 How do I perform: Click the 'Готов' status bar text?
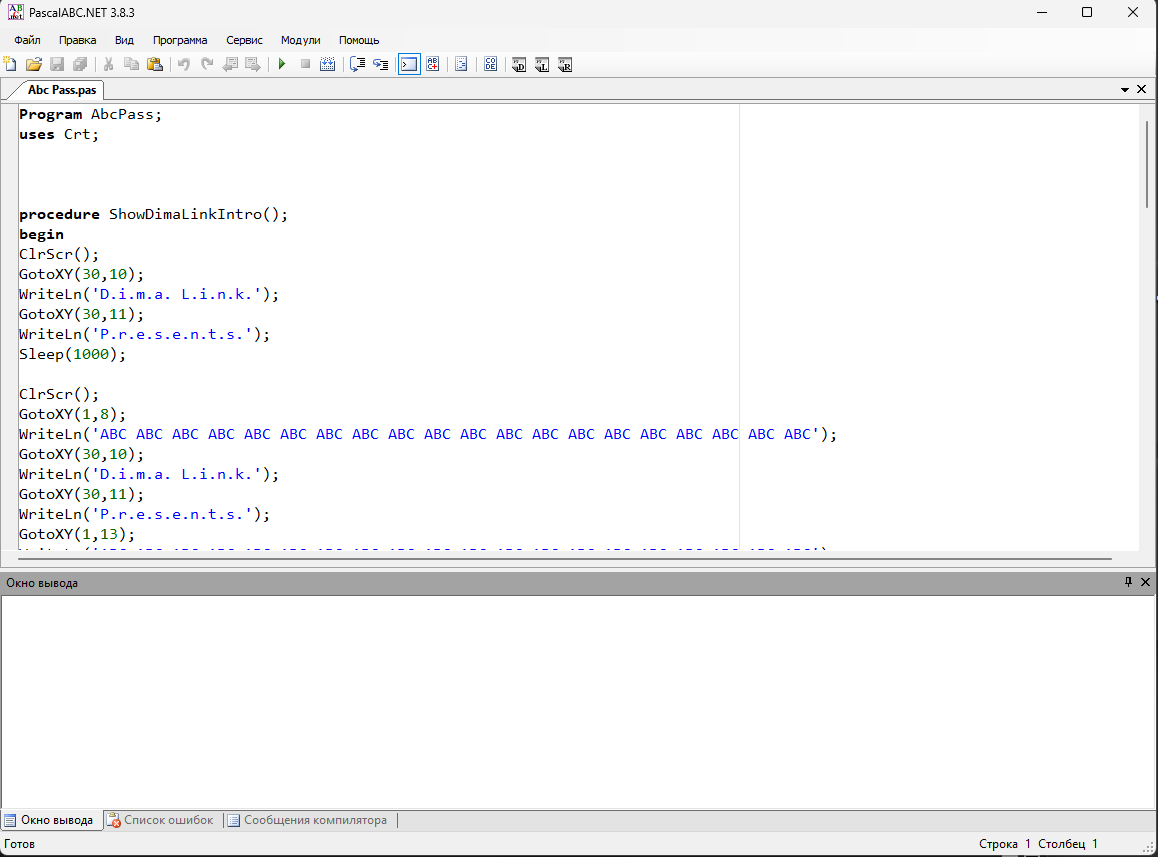[x=19, y=844]
